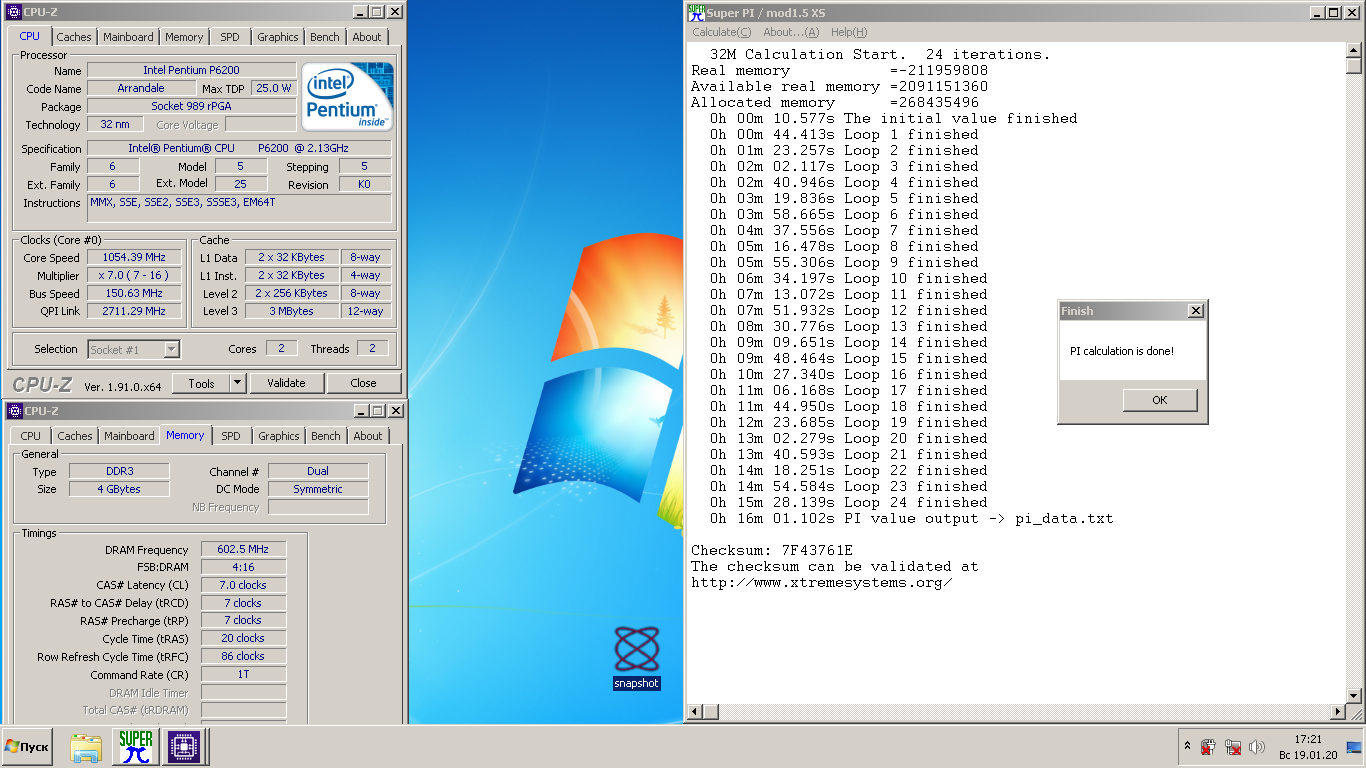Open the Help menu in Super PI
Viewport: 1366px width, 768px height.
click(849, 32)
